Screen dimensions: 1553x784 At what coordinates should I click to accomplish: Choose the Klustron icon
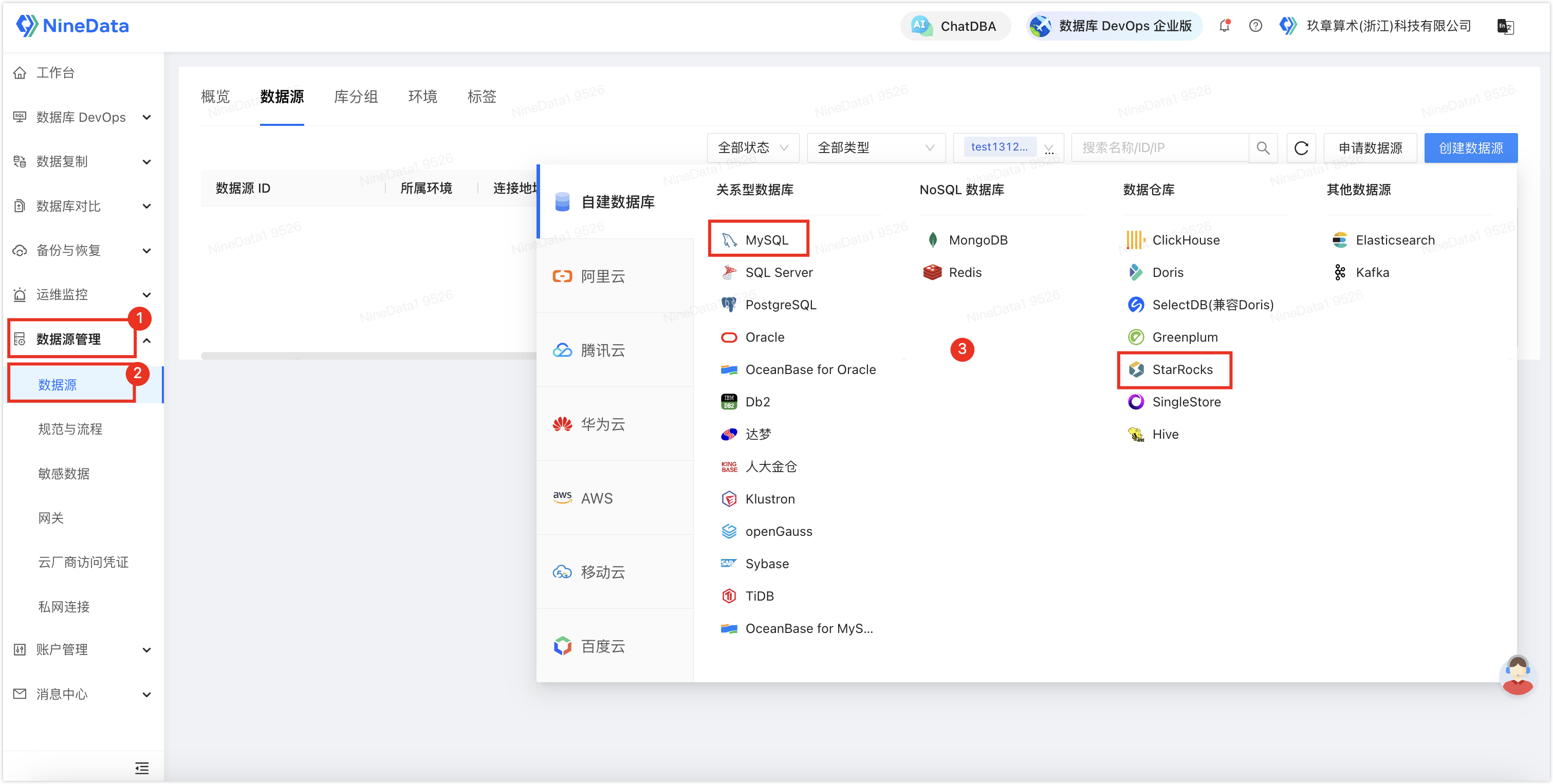[729, 499]
